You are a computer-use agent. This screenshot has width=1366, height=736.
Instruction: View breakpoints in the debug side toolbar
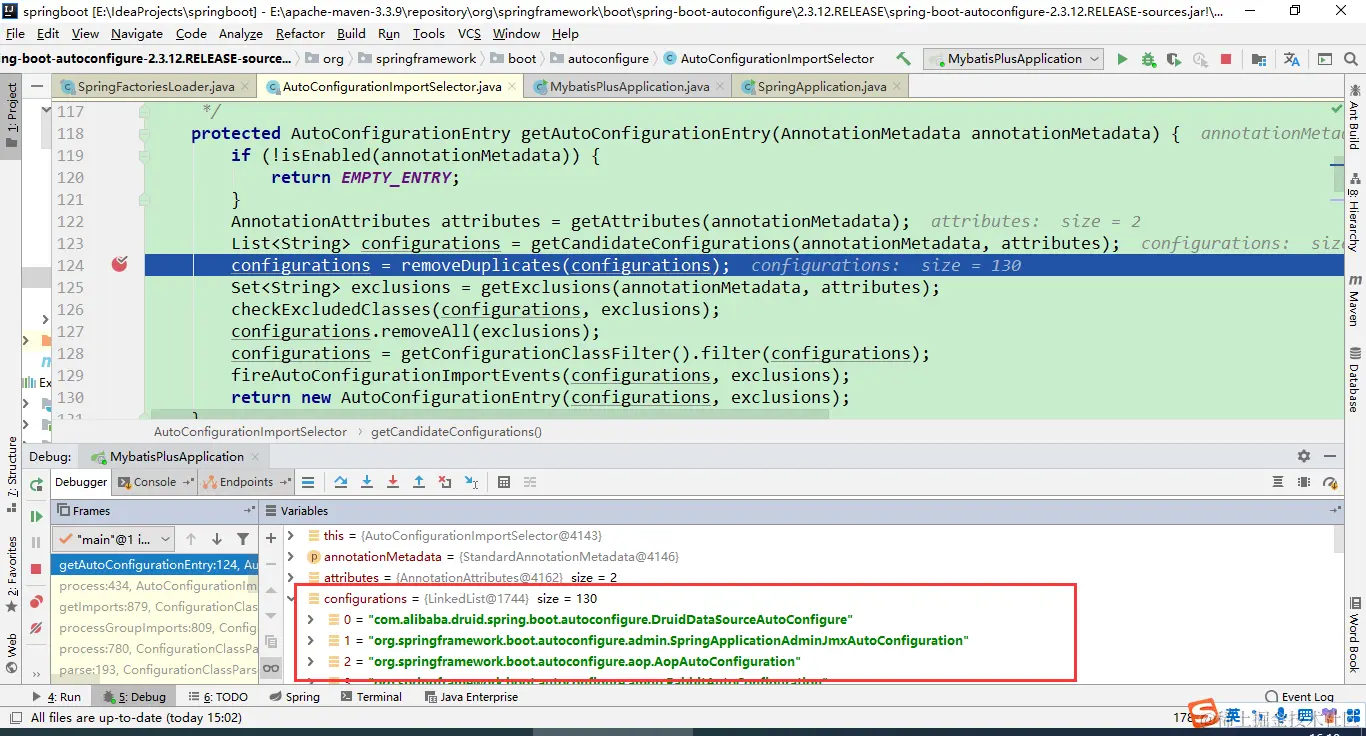click(36, 602)
